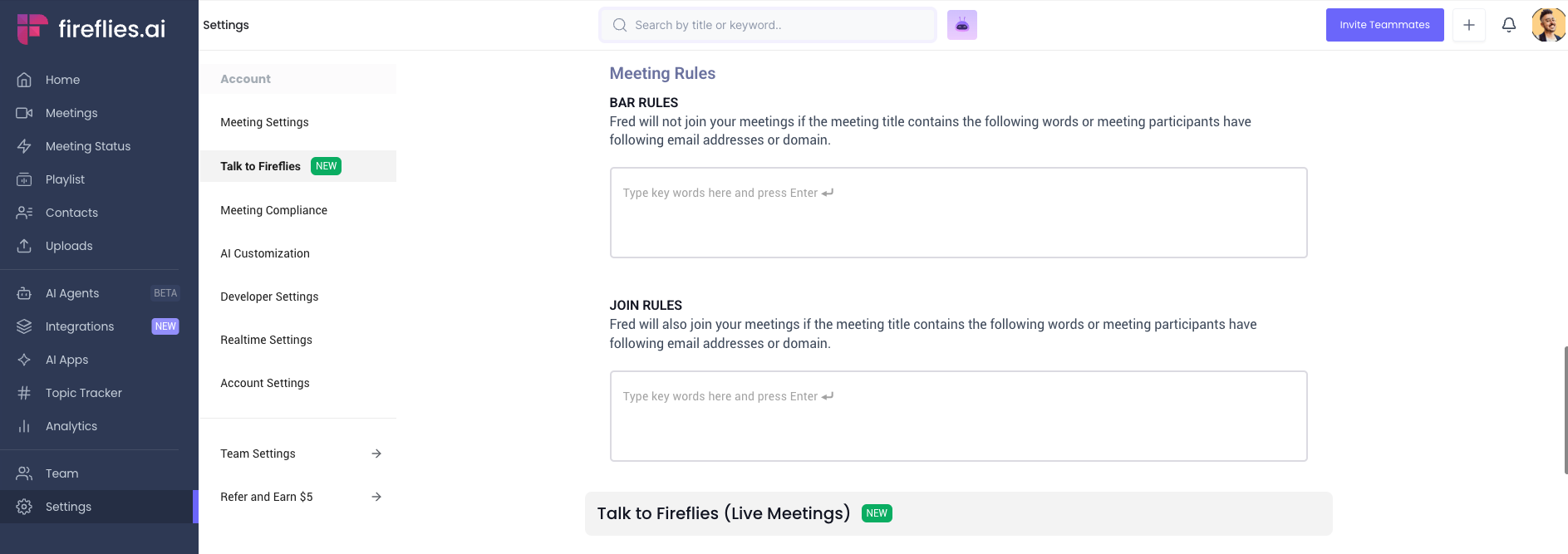Viewport: 1568px width, 554px height.
Task: Click the search by title field
Action: pyautogui.click(x=777, y=25)
